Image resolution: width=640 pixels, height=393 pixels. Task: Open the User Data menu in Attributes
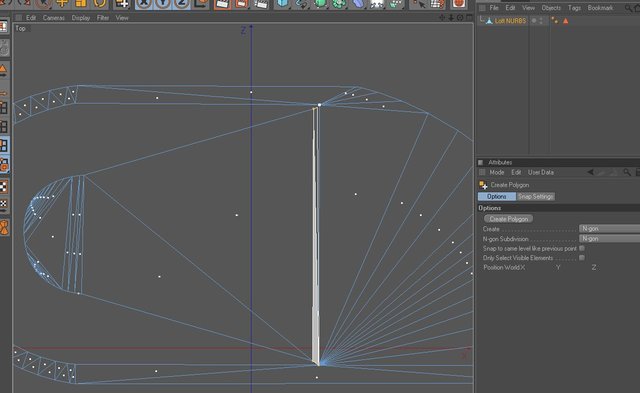pos(541,173)
